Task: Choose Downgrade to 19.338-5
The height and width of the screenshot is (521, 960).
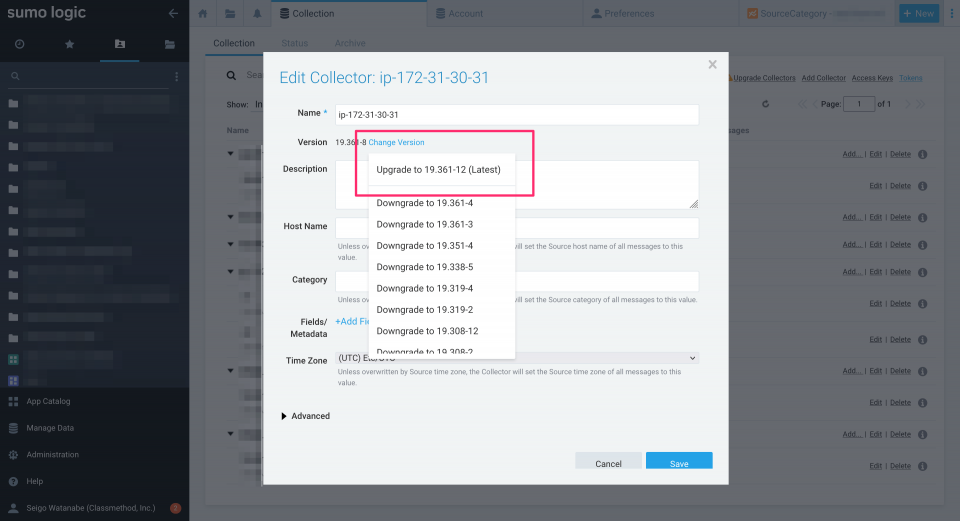Action: tap(424, 267)
